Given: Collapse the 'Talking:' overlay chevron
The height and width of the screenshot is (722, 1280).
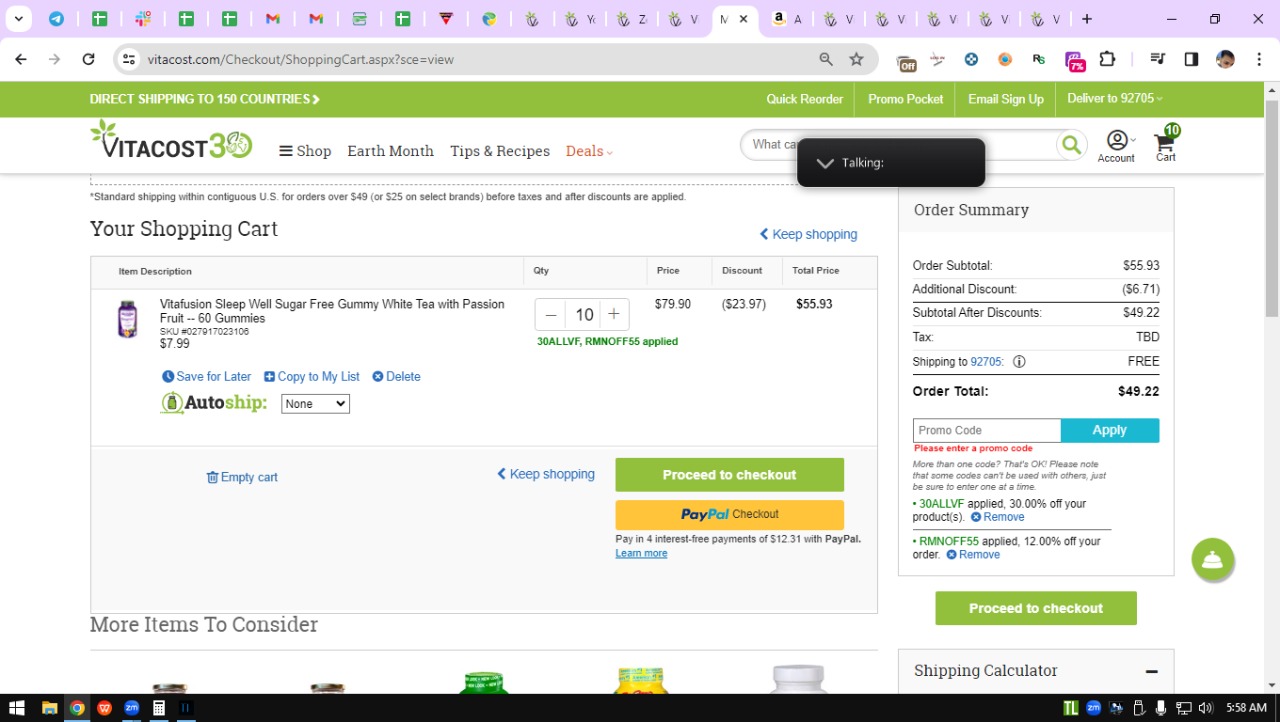Looking at the screenshot, I should coord(825,163).
